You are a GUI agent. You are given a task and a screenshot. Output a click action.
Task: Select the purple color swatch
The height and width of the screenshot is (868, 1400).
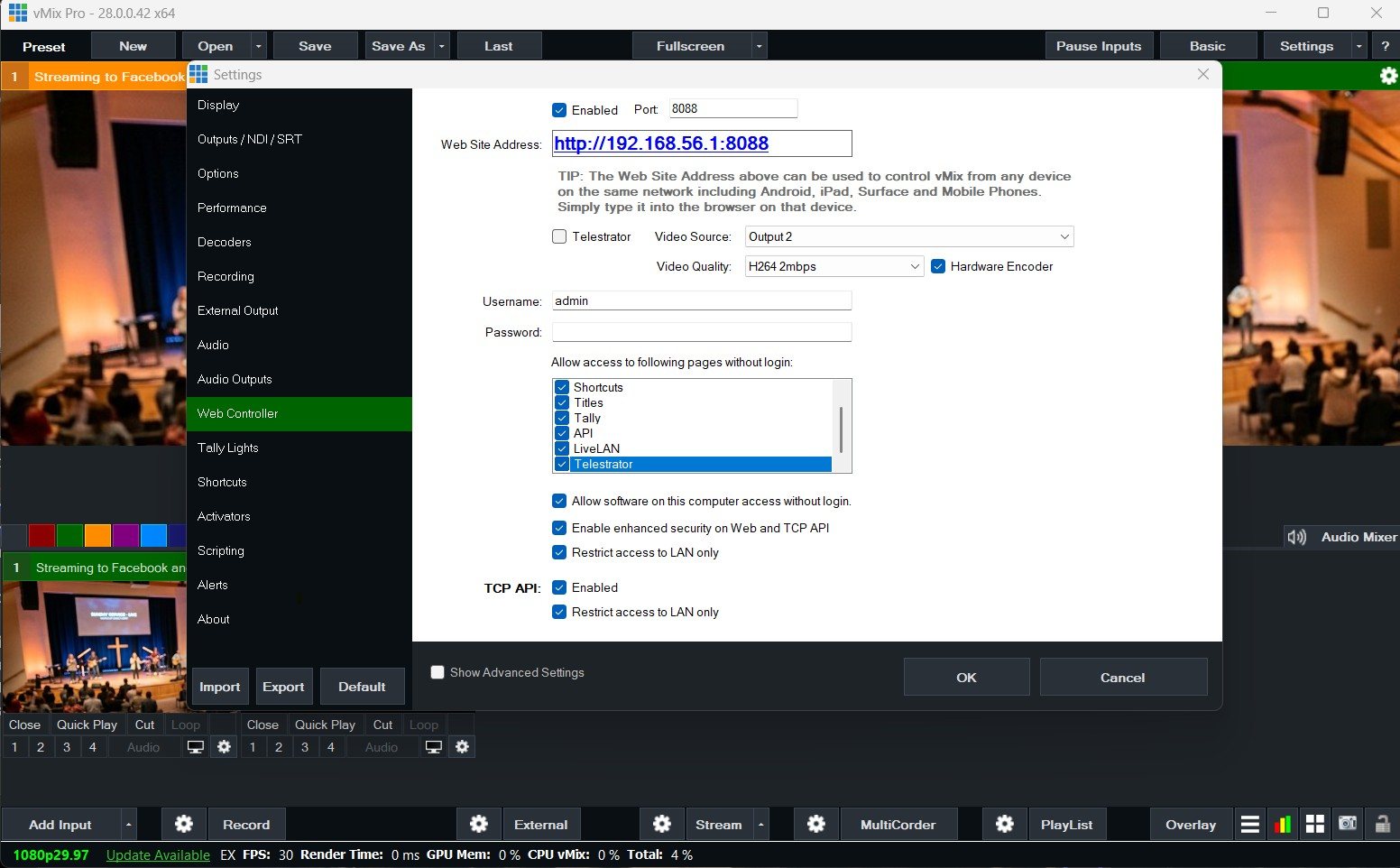(x=125, y=535)
